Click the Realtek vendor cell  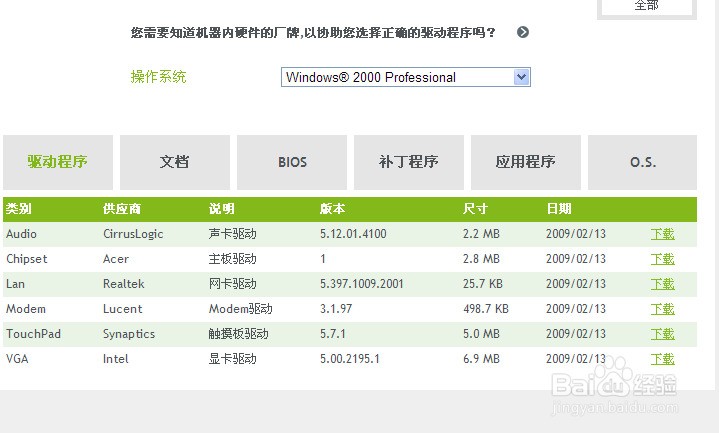click(x=124, y=284)
